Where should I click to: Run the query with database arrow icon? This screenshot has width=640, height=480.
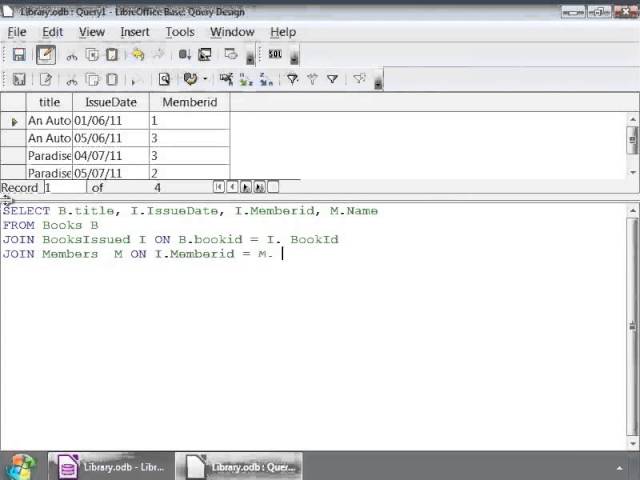(184, 54)
